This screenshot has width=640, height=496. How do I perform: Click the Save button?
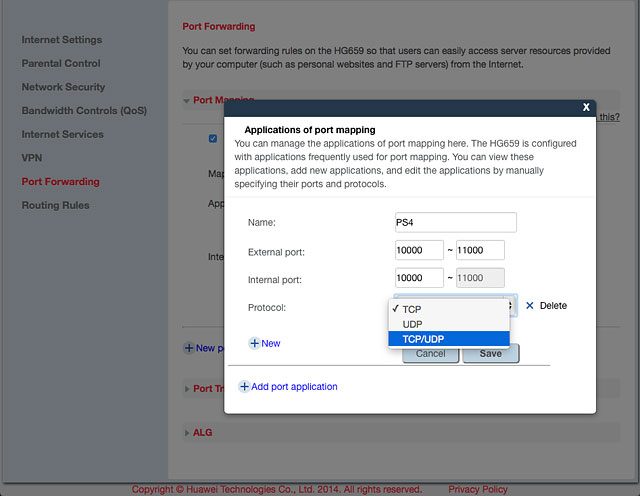491,354
